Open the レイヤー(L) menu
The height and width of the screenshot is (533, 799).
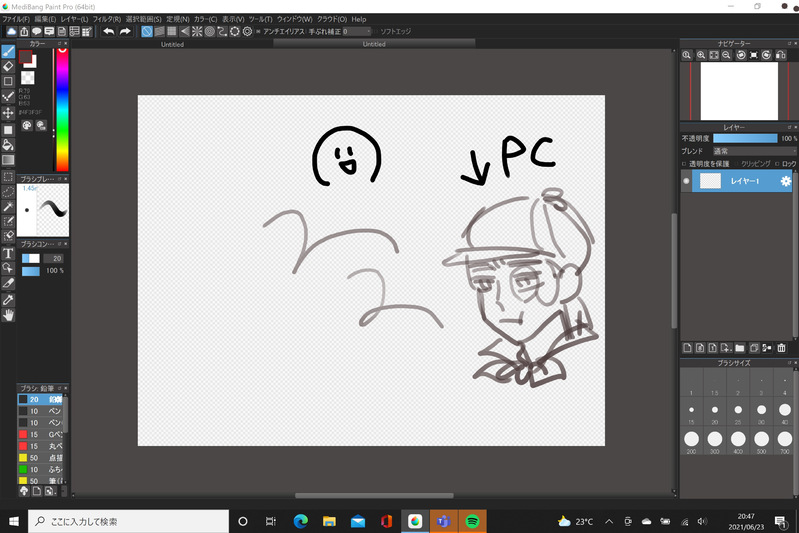click(x=74, y=19)
